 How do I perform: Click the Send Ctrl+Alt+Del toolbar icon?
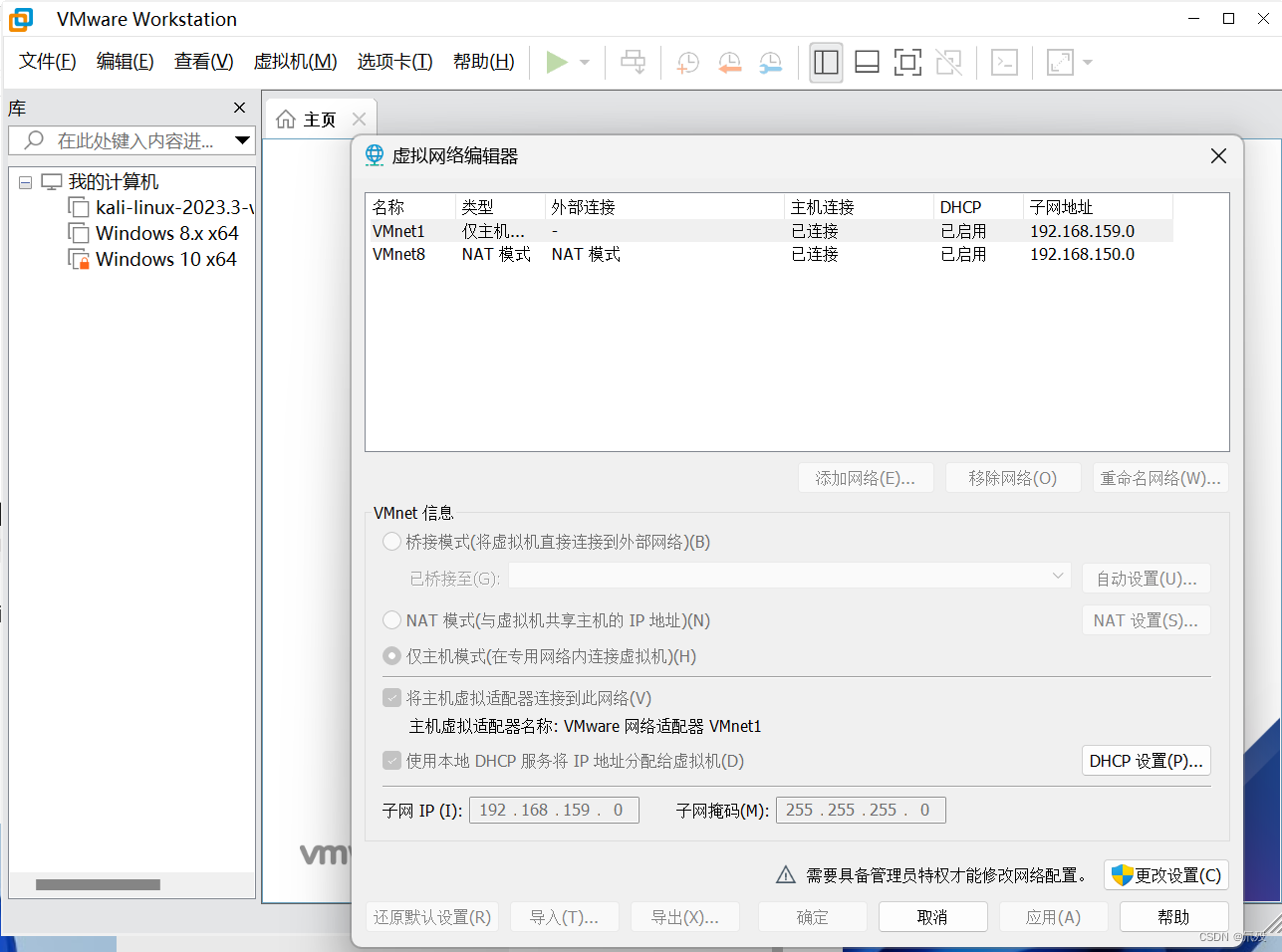click(633, 62)
